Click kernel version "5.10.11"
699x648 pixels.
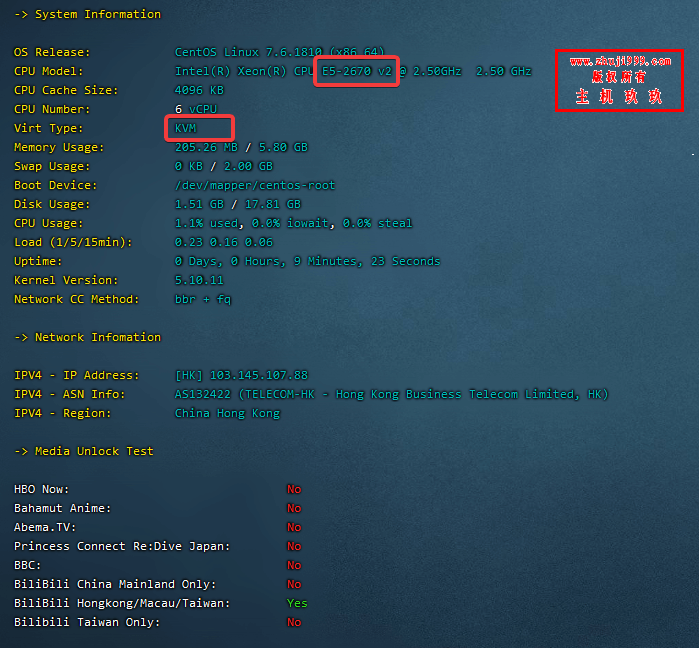point(199,280)
